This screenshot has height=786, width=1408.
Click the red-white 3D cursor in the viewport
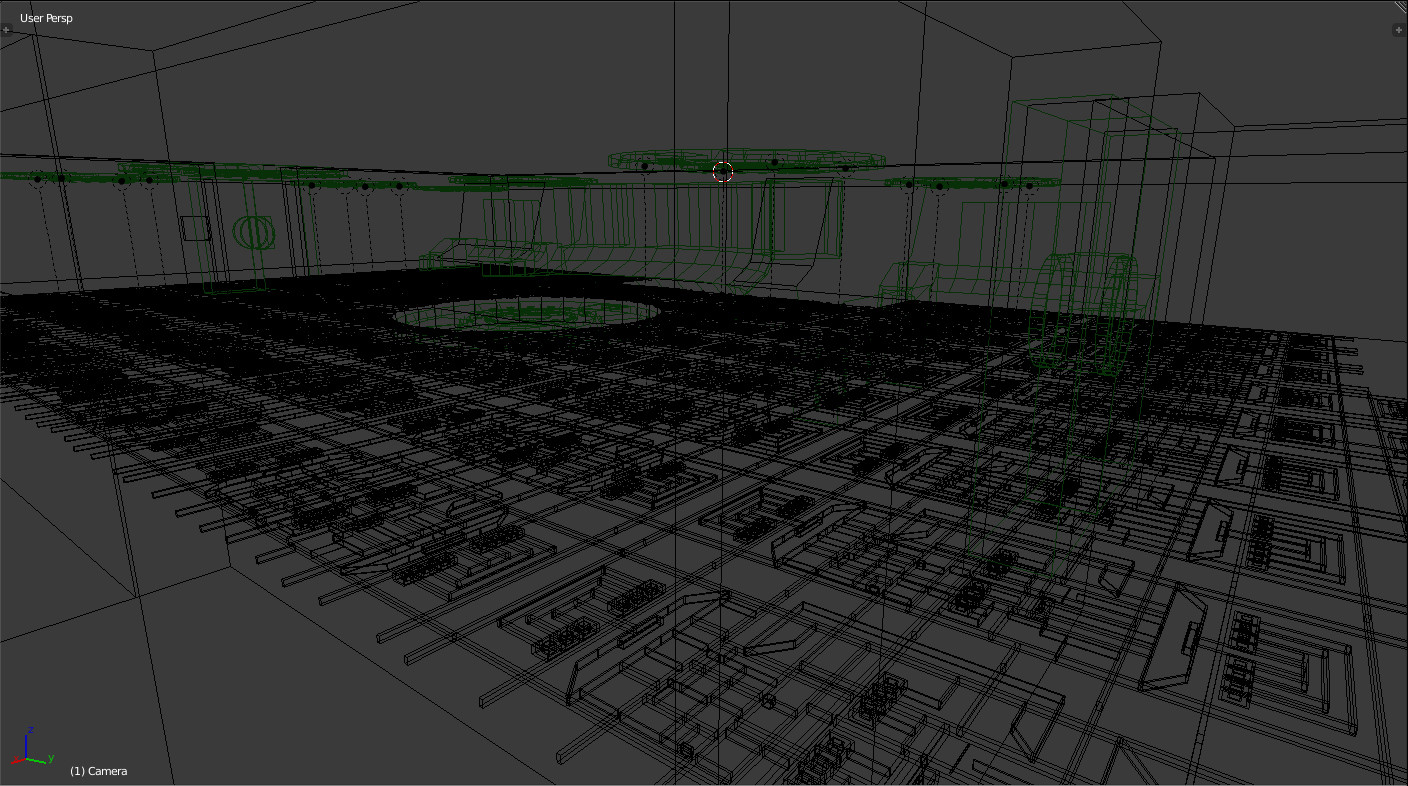723,172
